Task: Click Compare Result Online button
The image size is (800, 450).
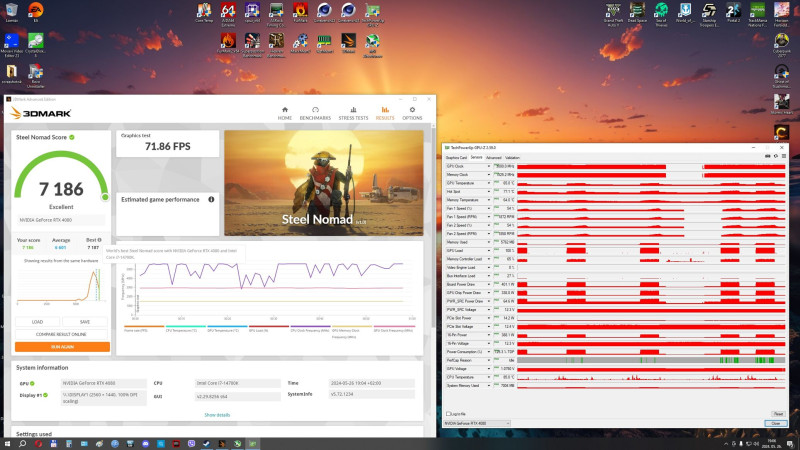Action: coord(61,334)
